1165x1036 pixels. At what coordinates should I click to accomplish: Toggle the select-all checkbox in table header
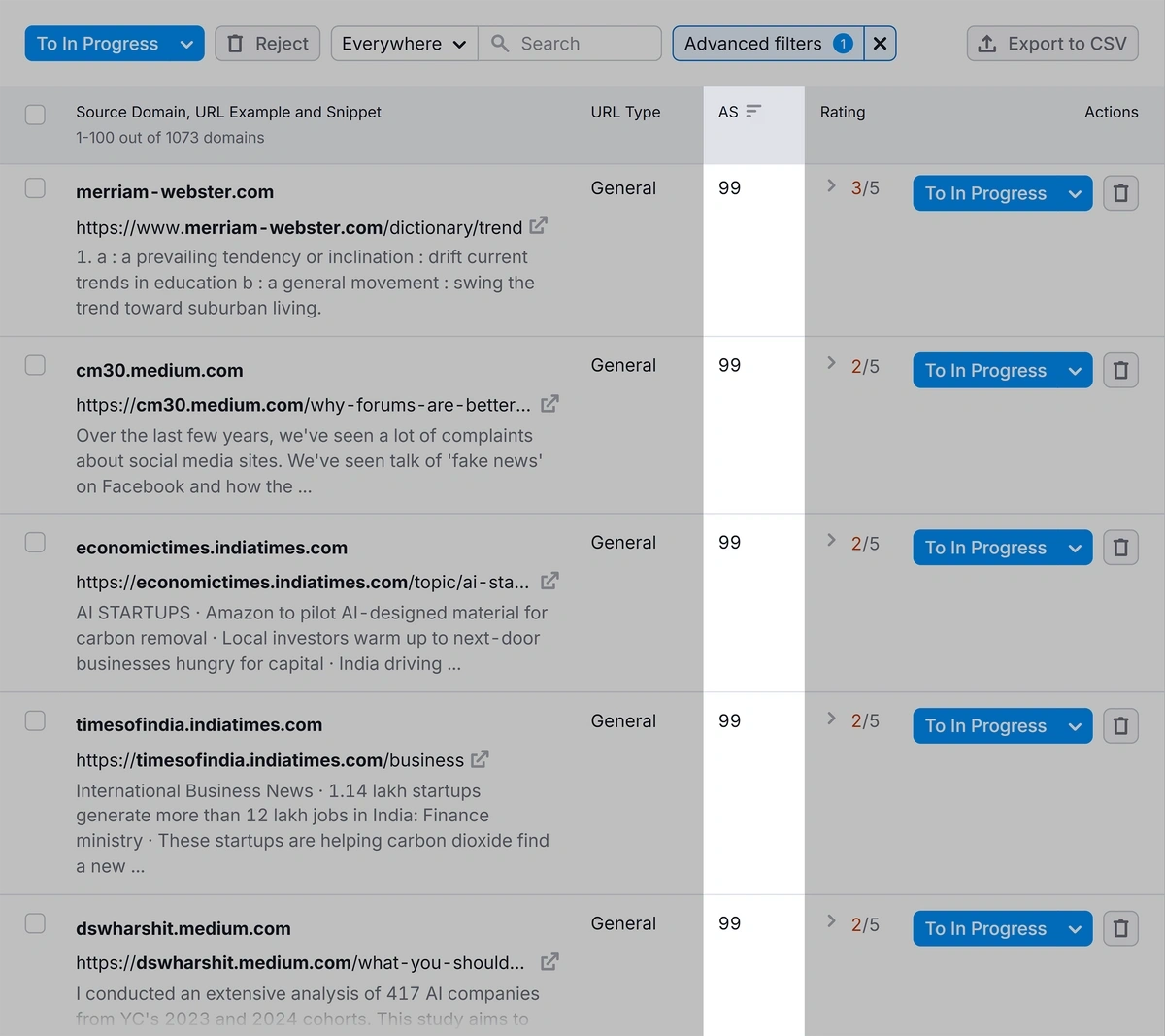(35, 115)
